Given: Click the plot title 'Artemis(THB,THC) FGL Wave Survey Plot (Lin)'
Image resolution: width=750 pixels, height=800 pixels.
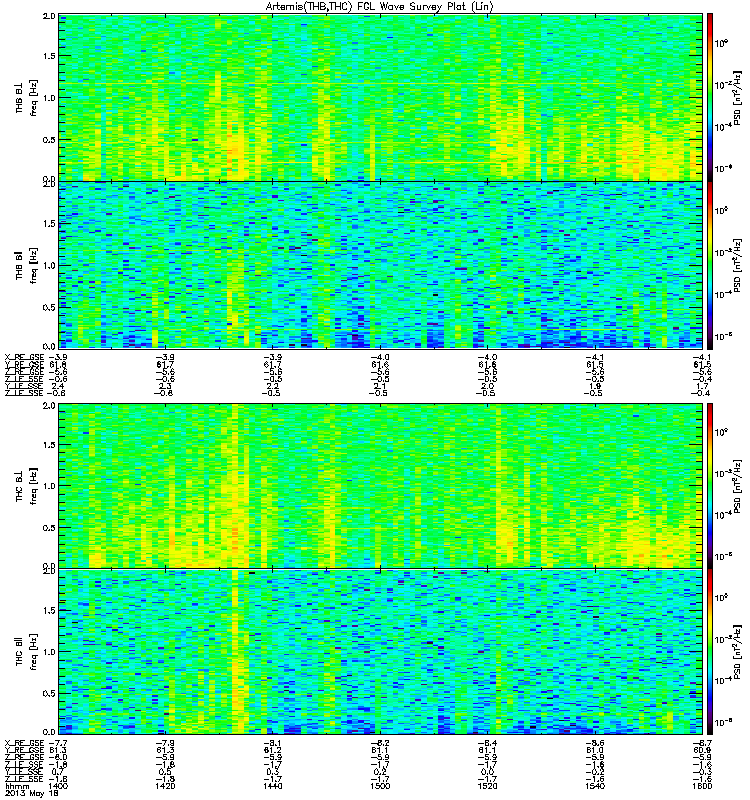Looking at the screenshot, I should pyautogui.click(x=379, y=7).
